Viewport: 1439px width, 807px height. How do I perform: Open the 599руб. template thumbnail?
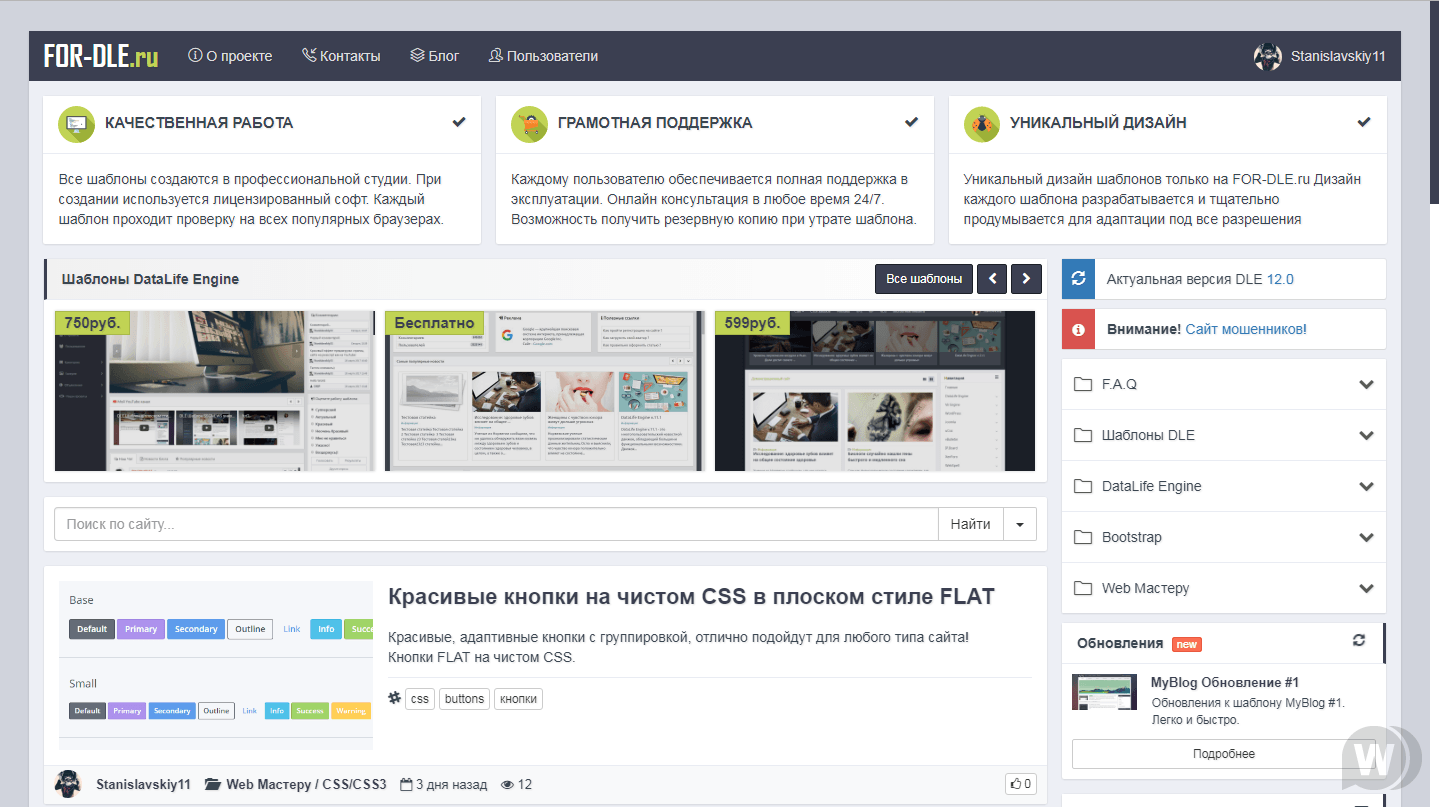[875, 391]
